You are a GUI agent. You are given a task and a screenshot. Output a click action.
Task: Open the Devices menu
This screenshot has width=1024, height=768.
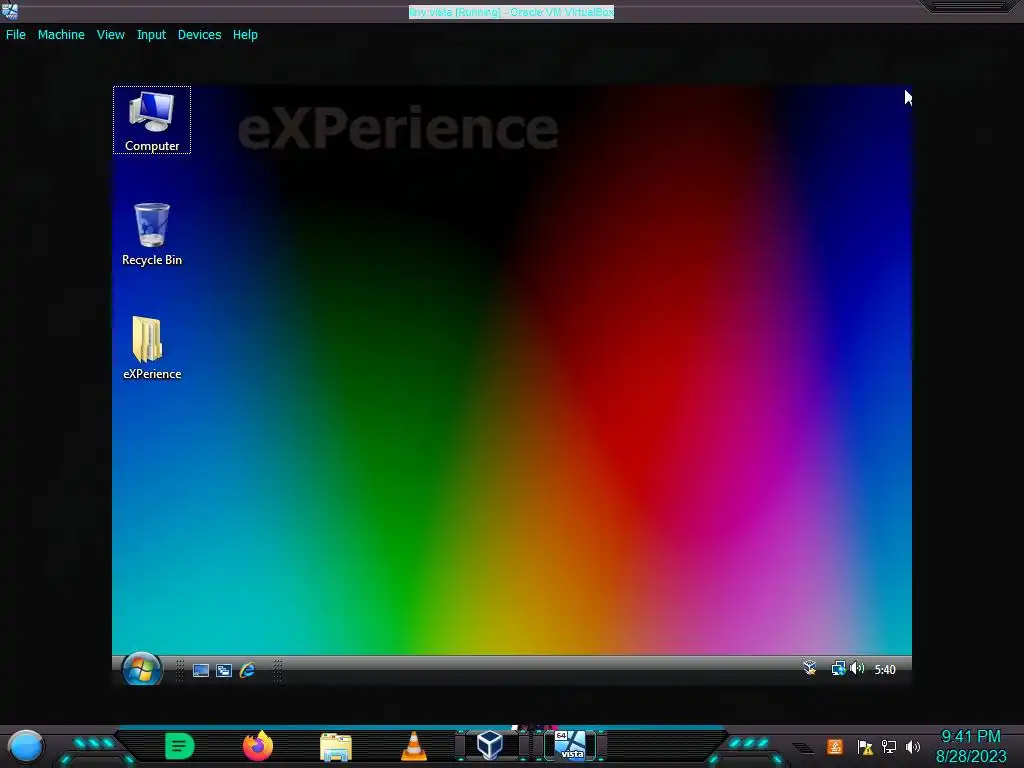tap(199, 35)
